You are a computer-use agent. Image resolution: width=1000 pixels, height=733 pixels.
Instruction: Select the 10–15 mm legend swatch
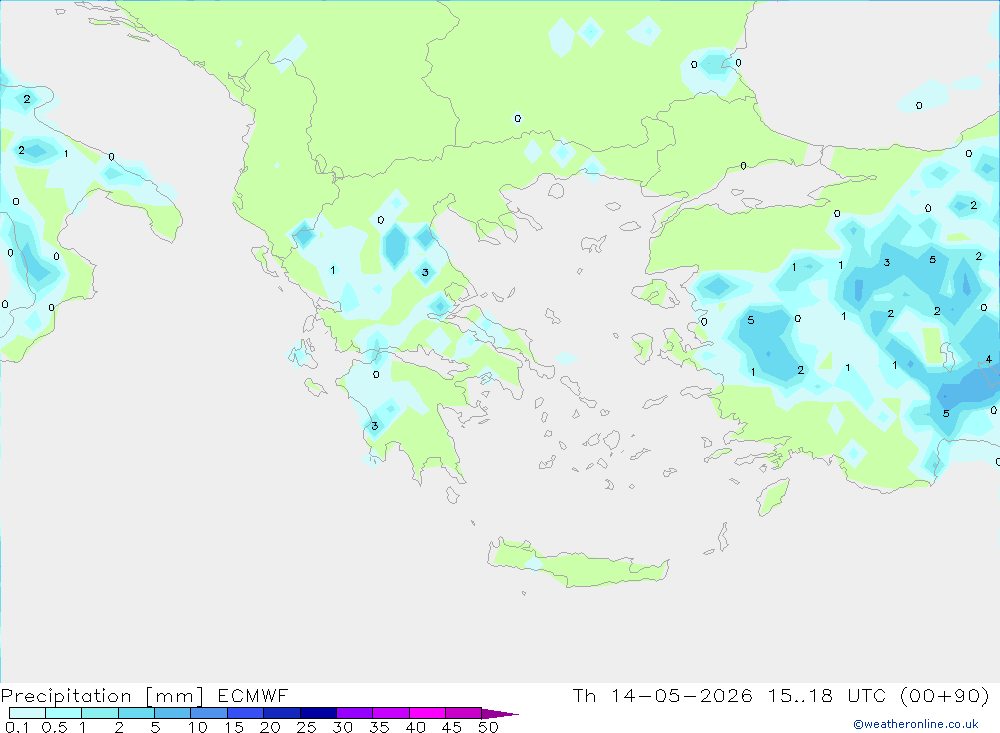209,713
